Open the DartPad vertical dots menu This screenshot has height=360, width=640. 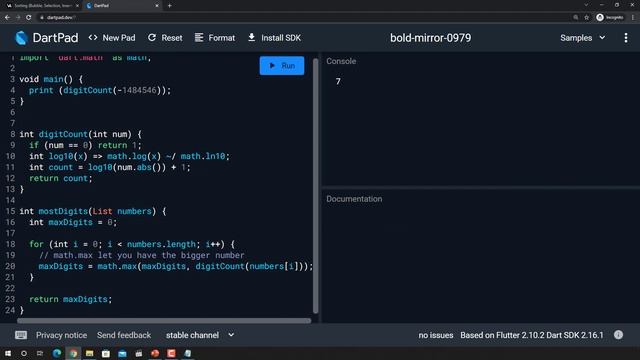pyautogui.click(x=626, y=38)
